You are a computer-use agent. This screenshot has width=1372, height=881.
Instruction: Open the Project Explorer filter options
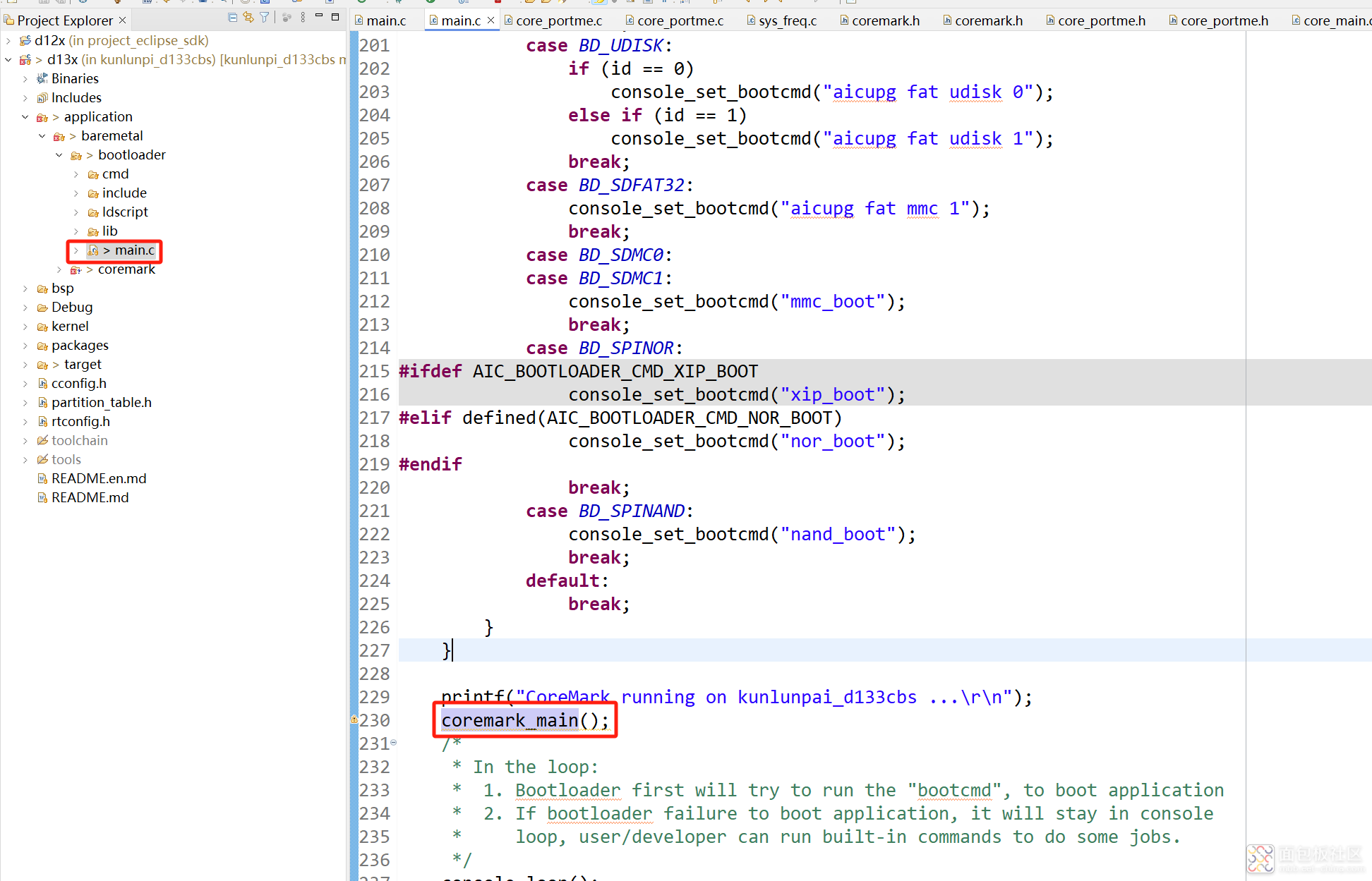[x=265, y=18]
